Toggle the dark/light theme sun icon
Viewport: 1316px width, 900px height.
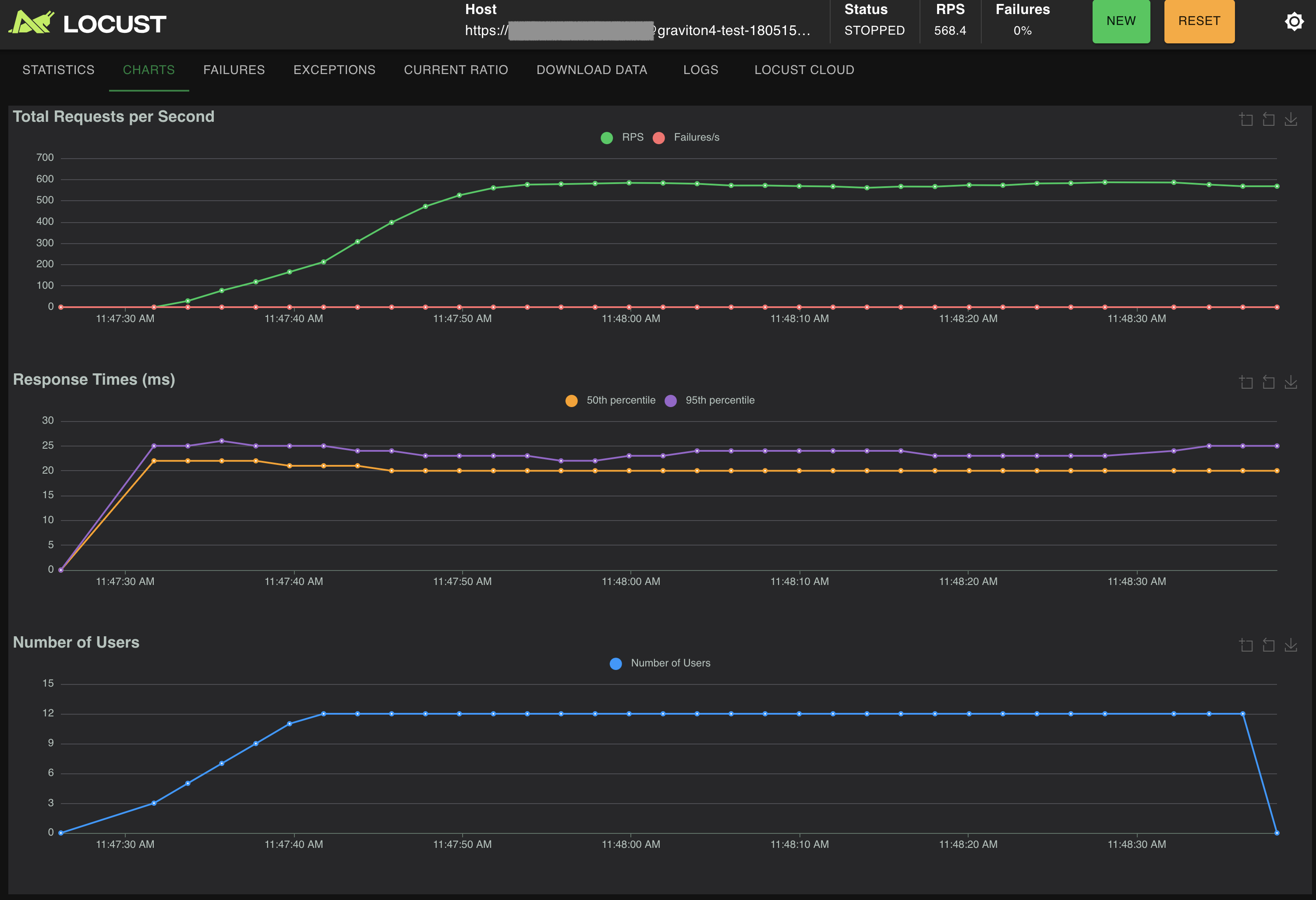pyautogui.click(x=1294, y=21)
